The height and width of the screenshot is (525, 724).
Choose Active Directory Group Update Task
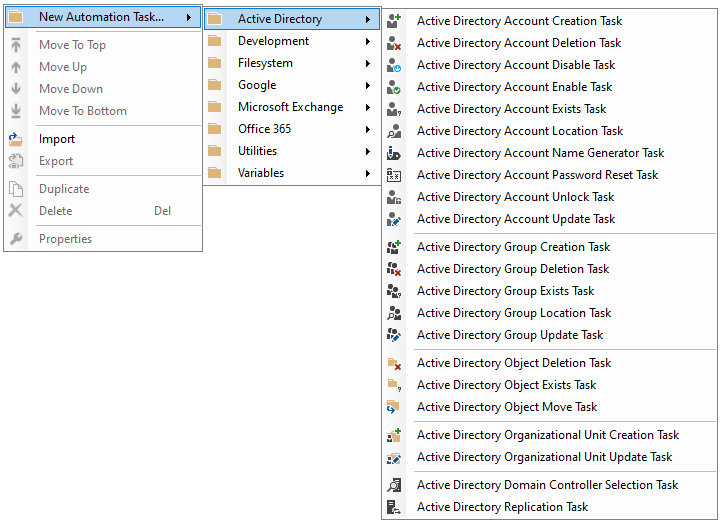point(510,335)
